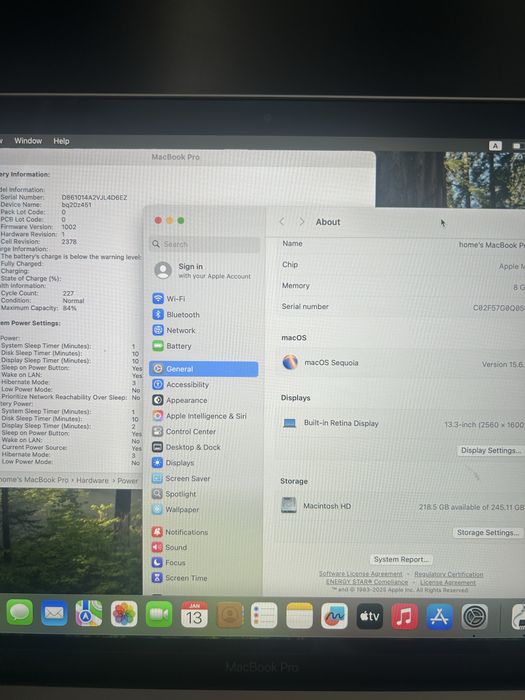
Task: Click Storage Settings button
Action: pos(488,533)
